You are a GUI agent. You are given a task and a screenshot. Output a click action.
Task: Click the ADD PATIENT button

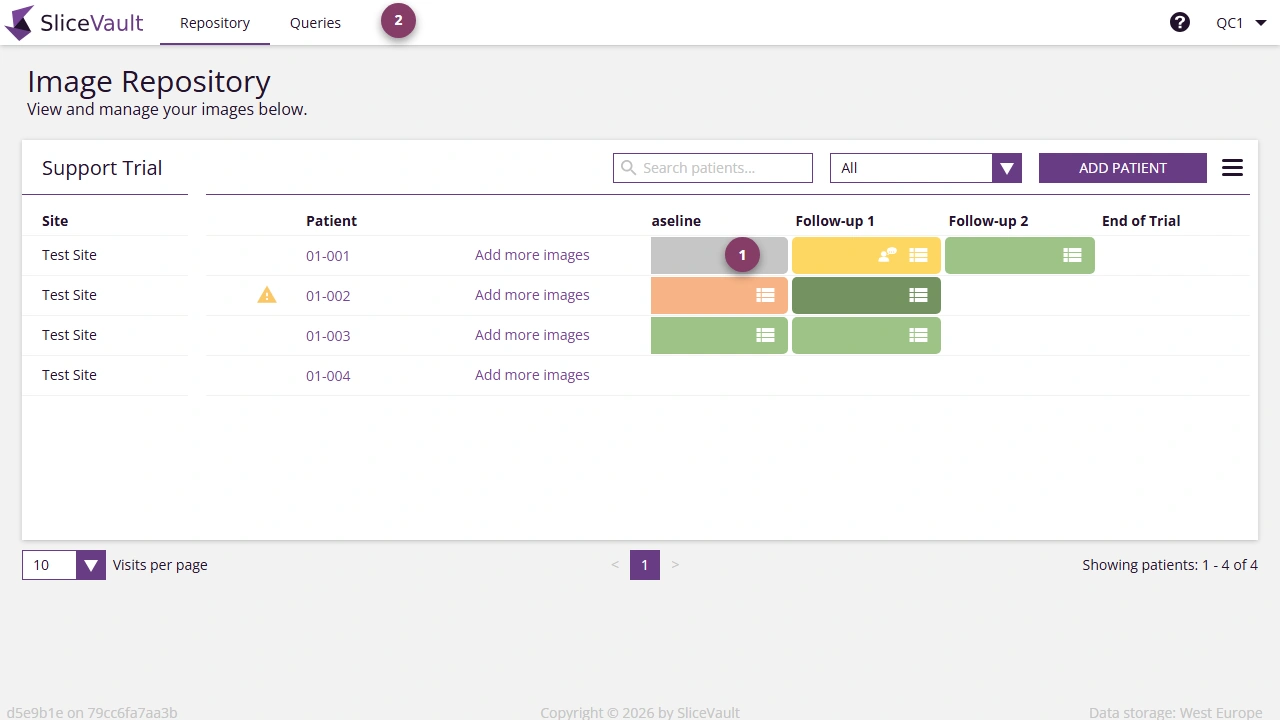(1122, 167)
